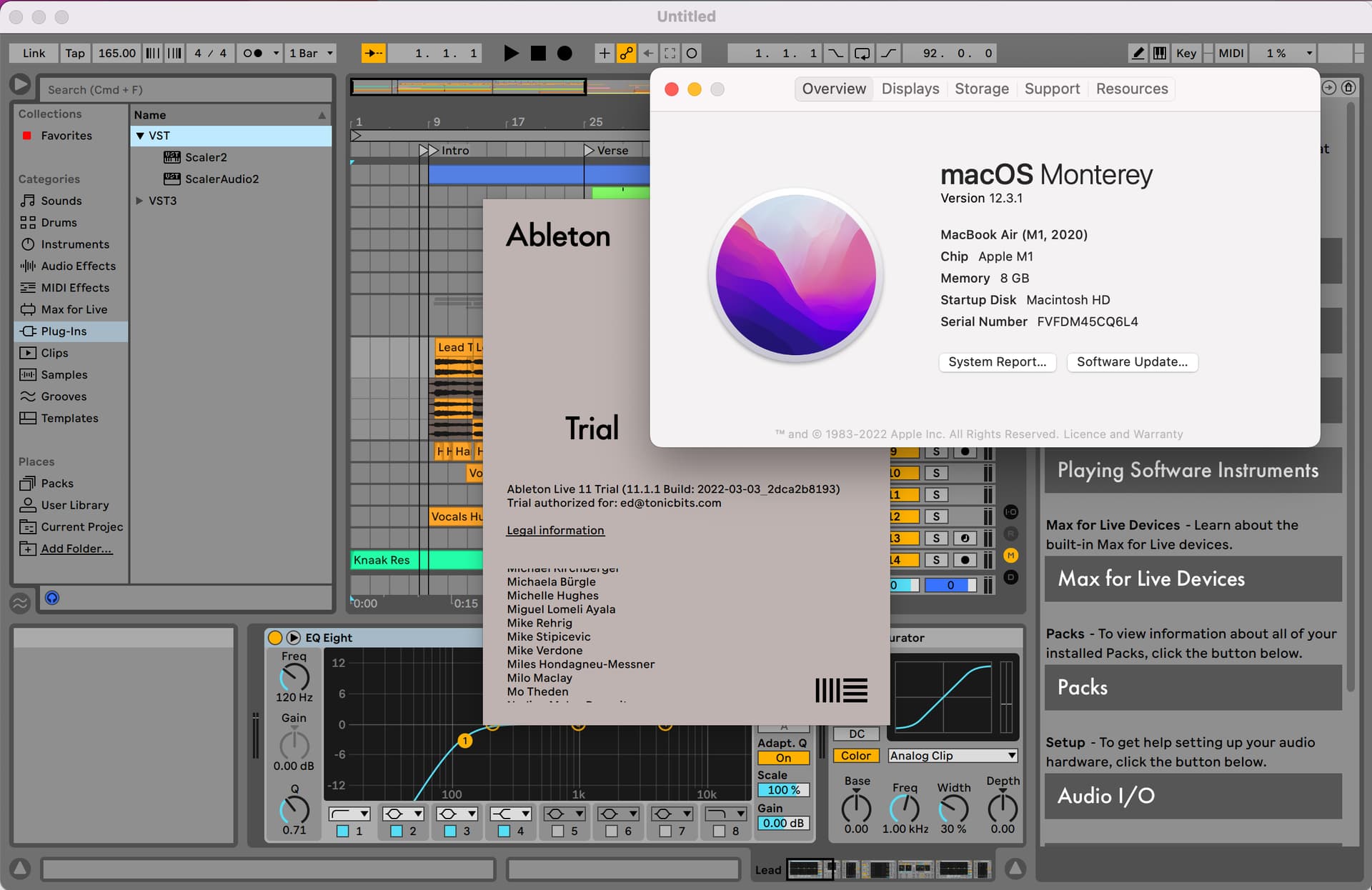Click the Stop button in transport

point(538,53)
